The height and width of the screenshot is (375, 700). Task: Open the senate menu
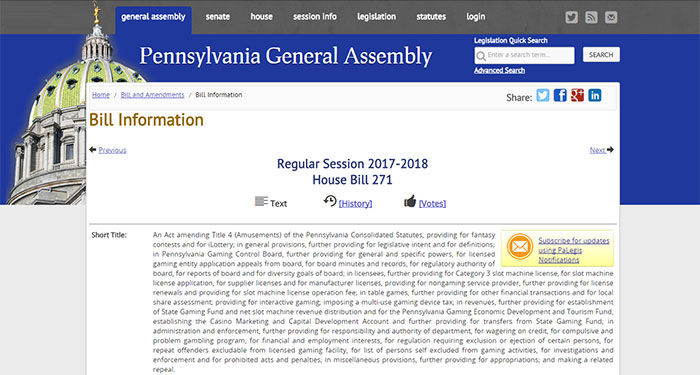(x=218, y=17)
